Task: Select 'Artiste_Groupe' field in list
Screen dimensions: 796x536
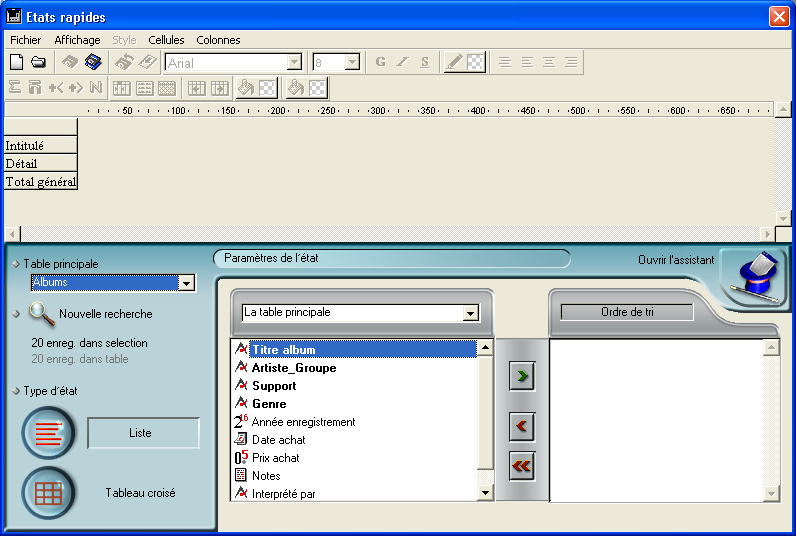Action: tap(293, 368)
